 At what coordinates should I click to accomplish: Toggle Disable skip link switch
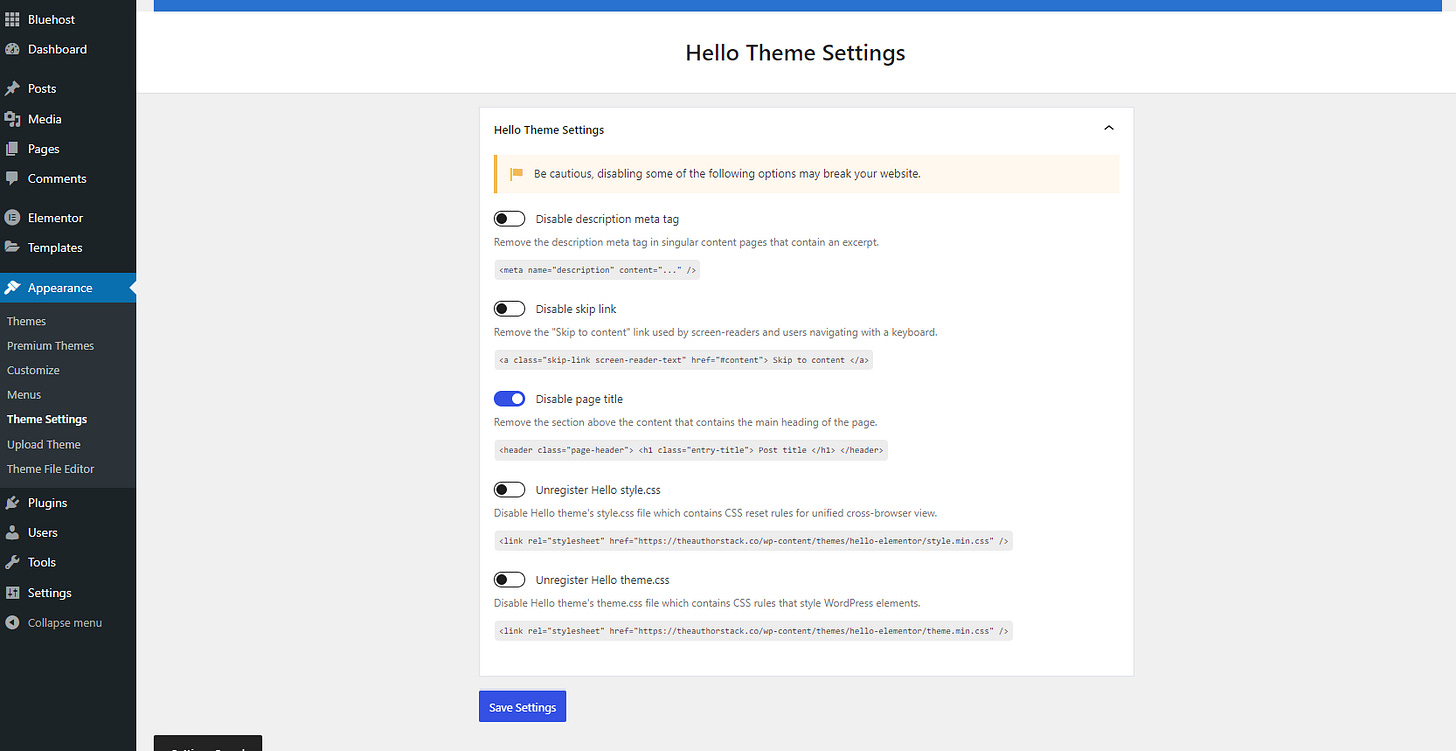click(509, 309)
